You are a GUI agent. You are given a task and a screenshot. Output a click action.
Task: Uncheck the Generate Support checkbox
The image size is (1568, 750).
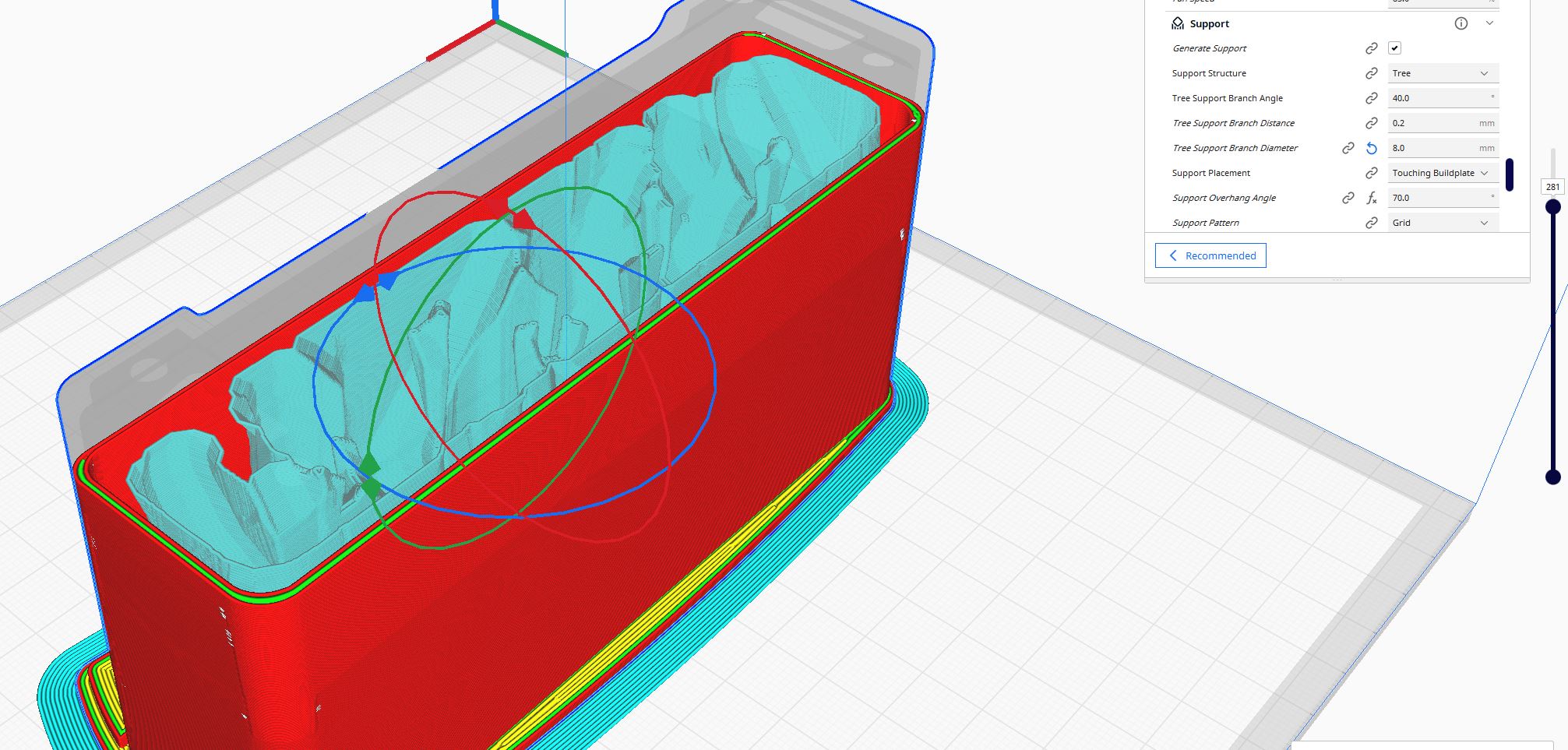tap(1395, 48)
